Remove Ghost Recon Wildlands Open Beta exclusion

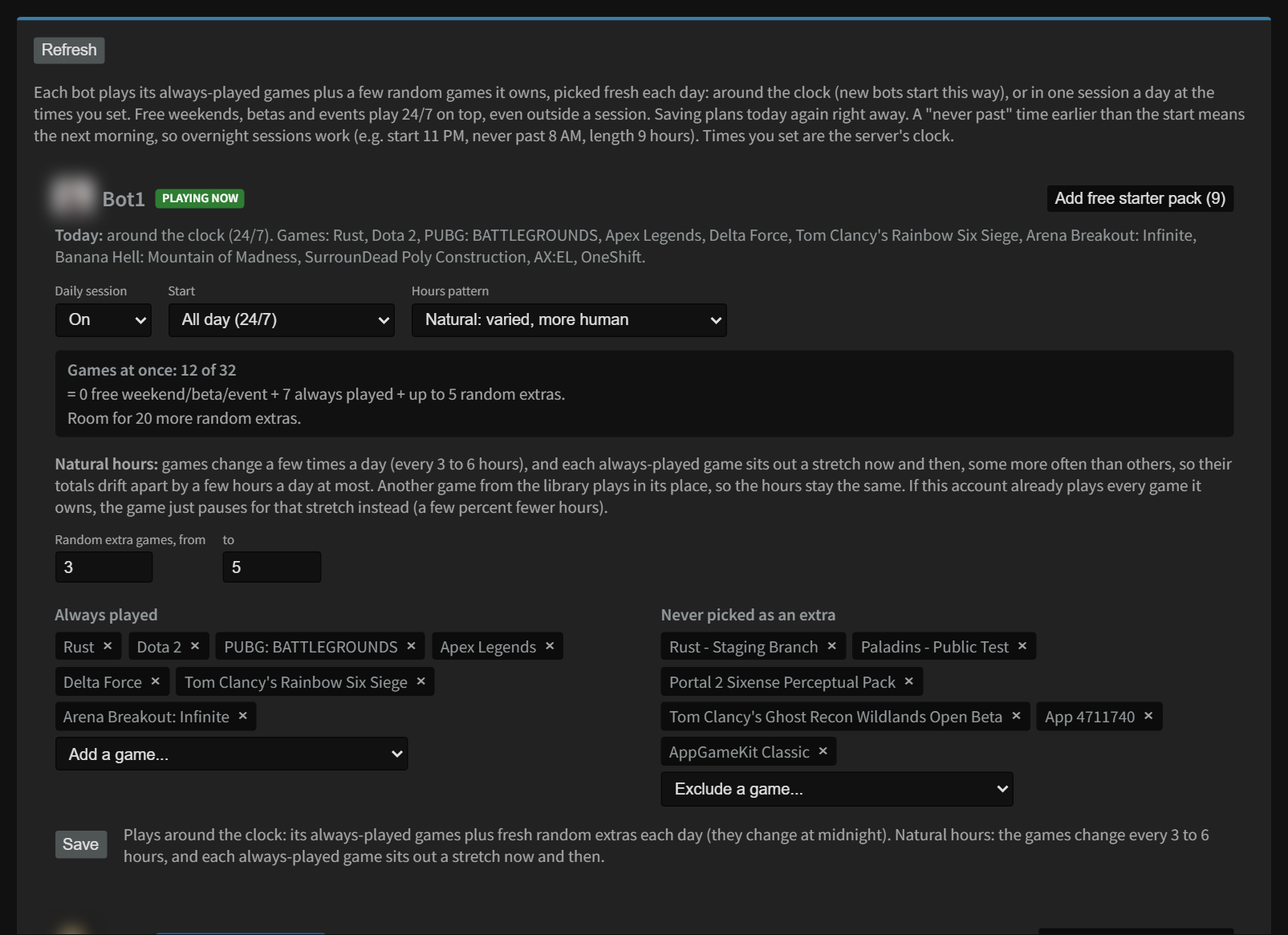1016,716
